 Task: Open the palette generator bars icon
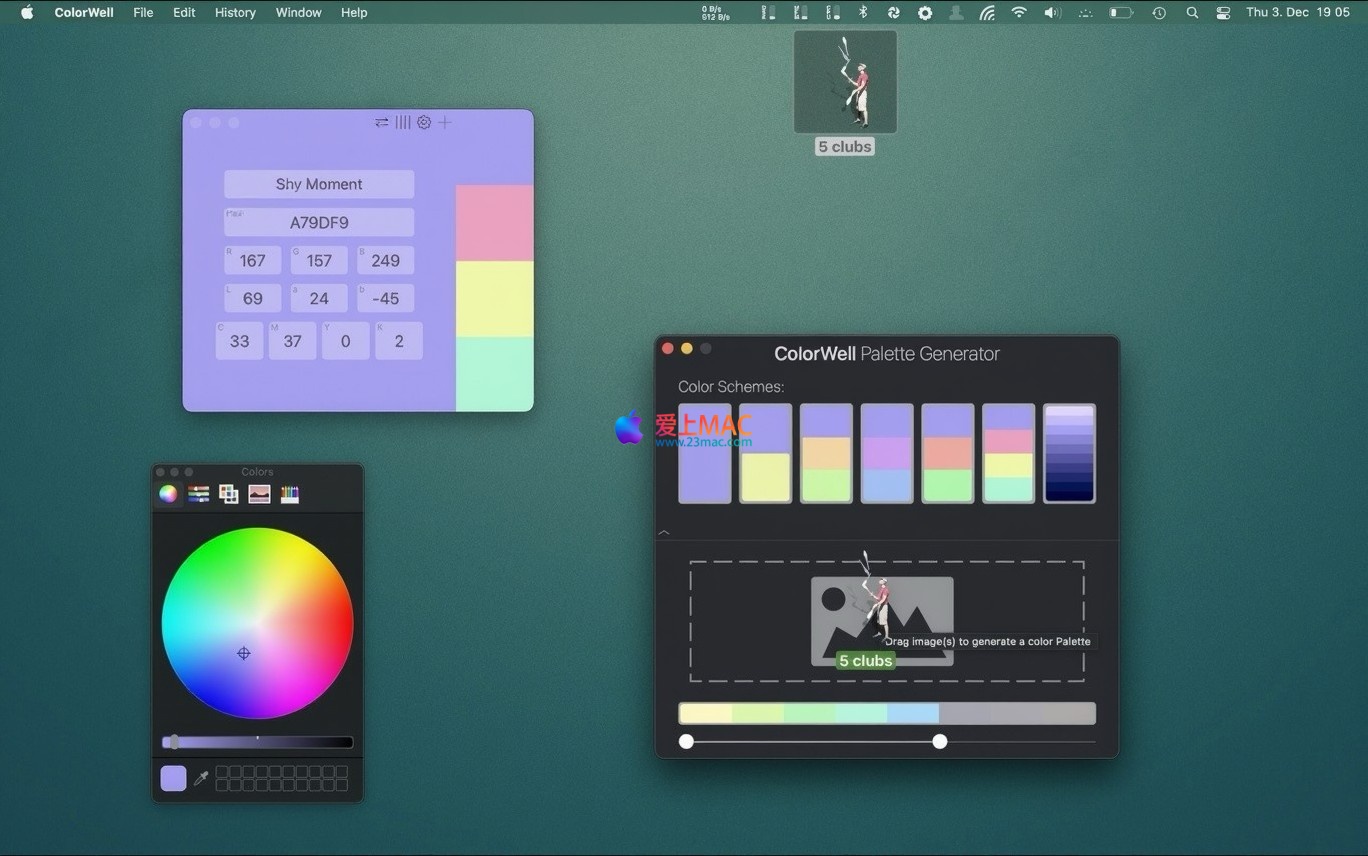[402, 122]
